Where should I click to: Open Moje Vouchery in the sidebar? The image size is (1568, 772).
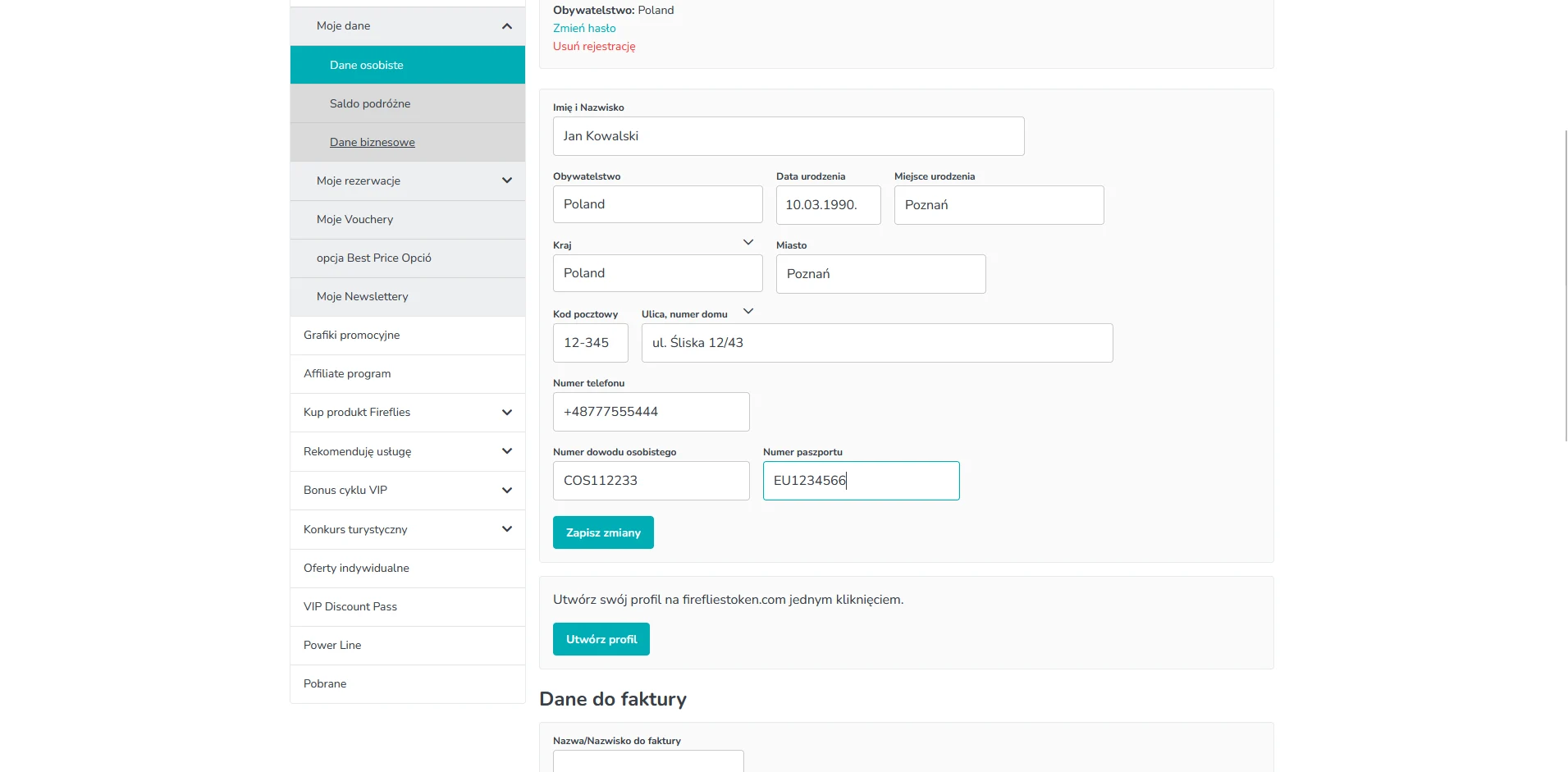click(x=354, y=219)
